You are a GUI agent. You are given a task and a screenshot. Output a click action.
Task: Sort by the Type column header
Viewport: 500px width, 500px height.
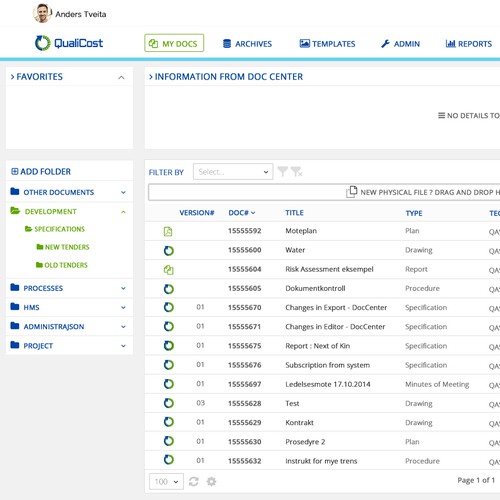(x=414, y=213)
